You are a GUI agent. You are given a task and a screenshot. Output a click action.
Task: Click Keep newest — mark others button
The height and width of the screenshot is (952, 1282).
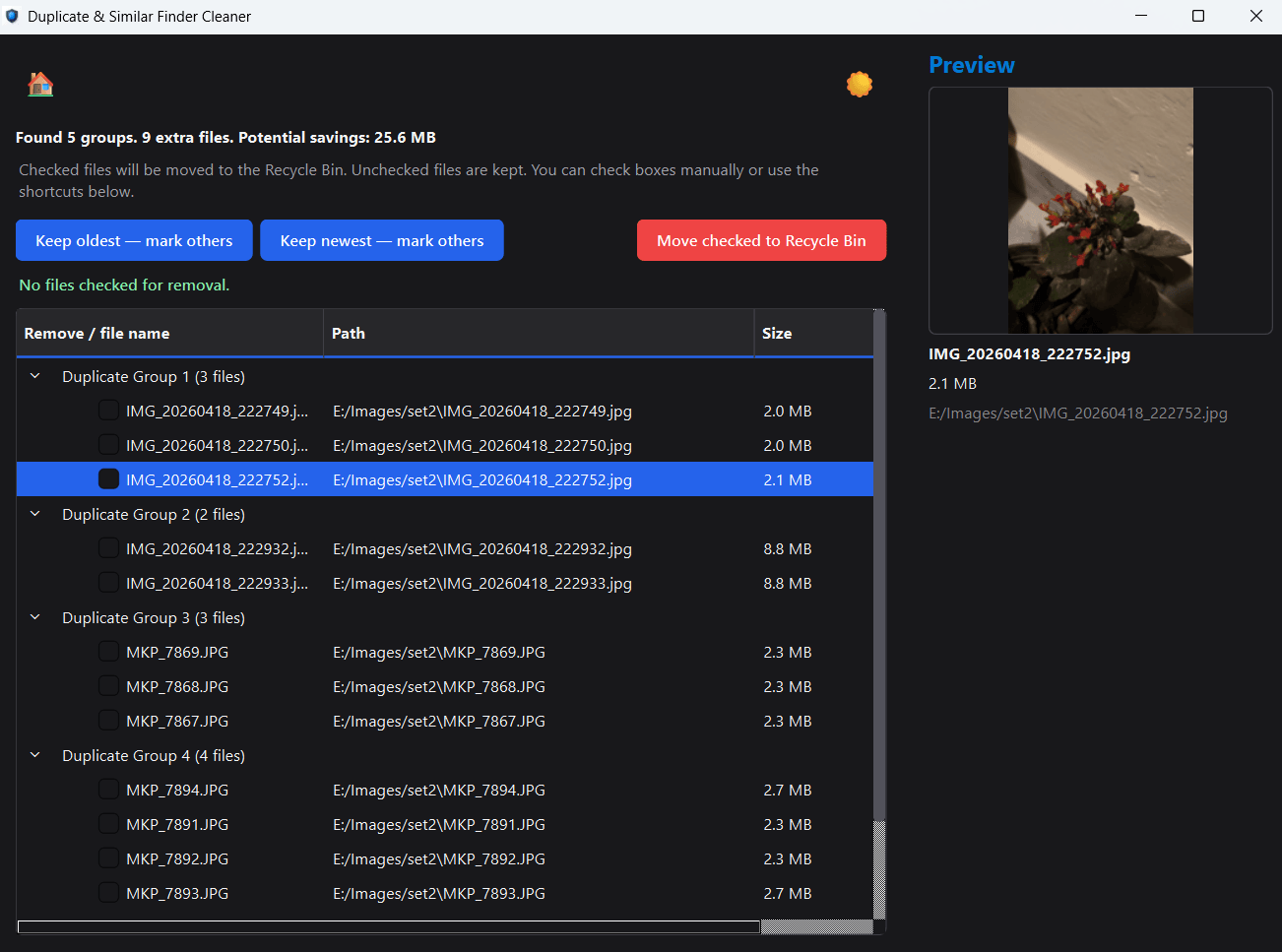click(x=382, y=240)
